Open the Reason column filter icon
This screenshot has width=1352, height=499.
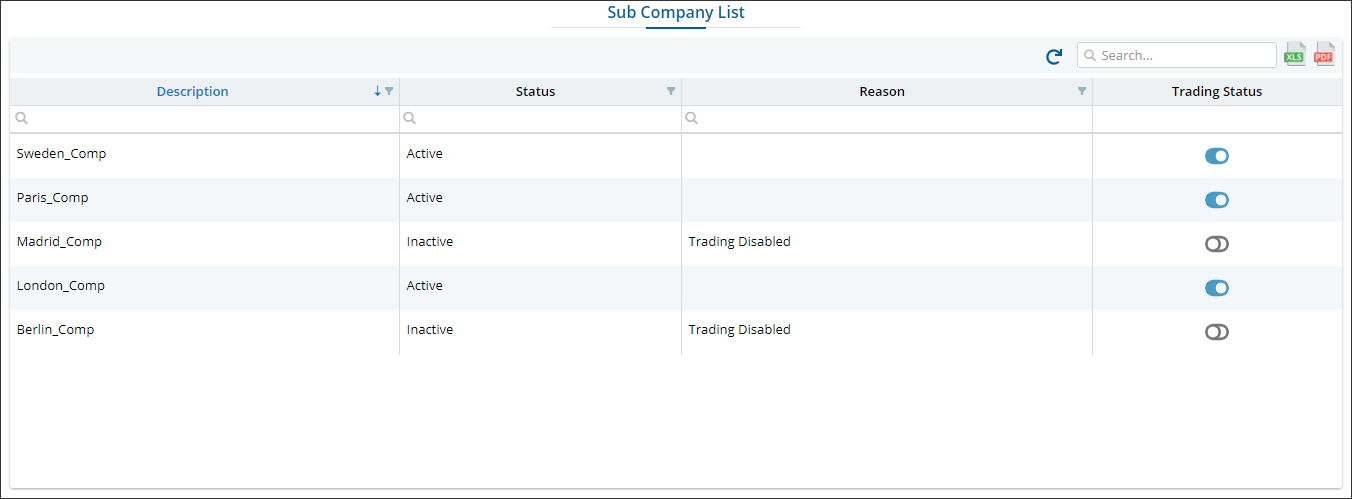pos(1081,91)
